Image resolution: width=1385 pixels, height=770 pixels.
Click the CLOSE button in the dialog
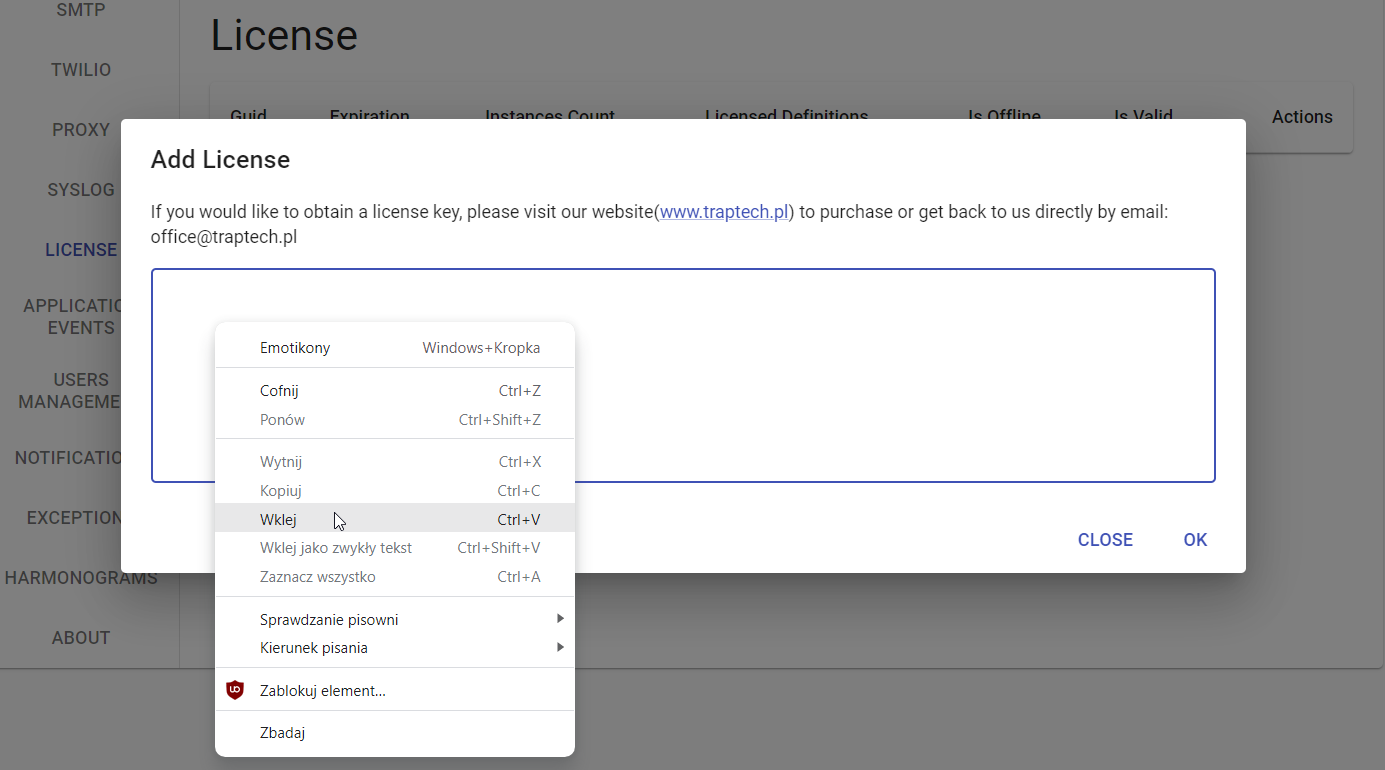coord(1105,540)
